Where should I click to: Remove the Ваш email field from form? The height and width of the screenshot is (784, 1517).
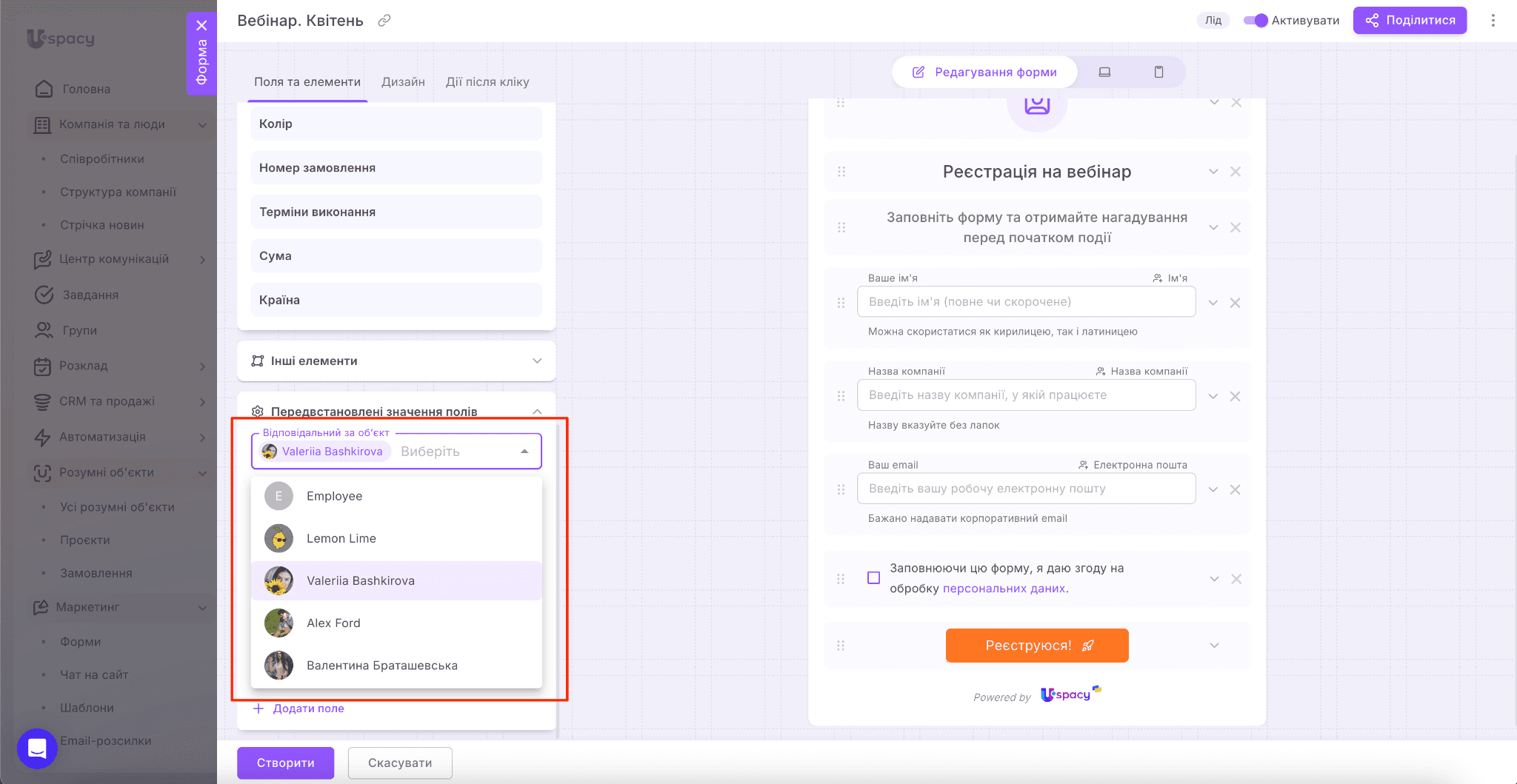(x=1235, y=489)
